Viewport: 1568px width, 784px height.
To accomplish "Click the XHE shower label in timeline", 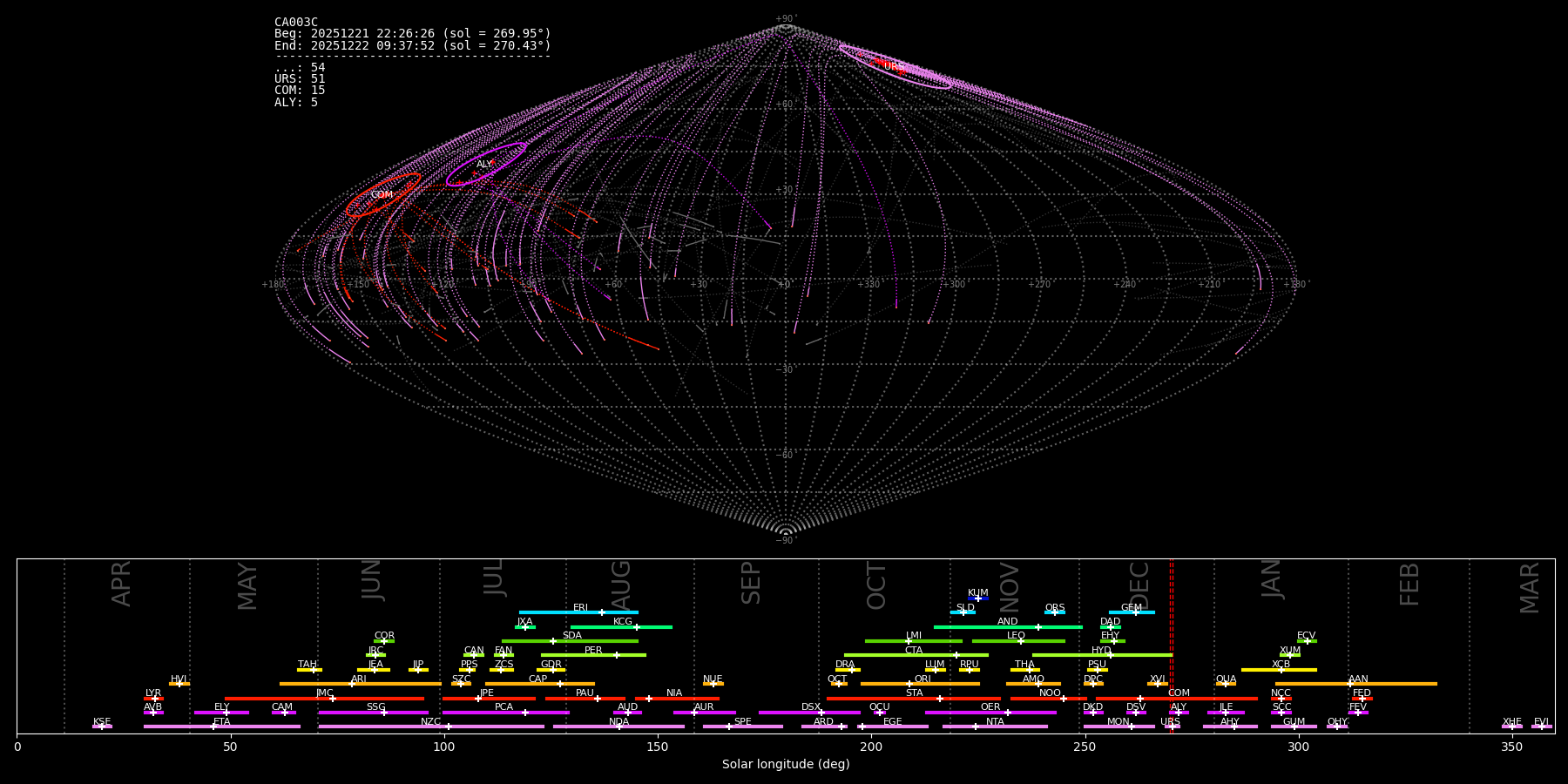I will pos(1512,722).
